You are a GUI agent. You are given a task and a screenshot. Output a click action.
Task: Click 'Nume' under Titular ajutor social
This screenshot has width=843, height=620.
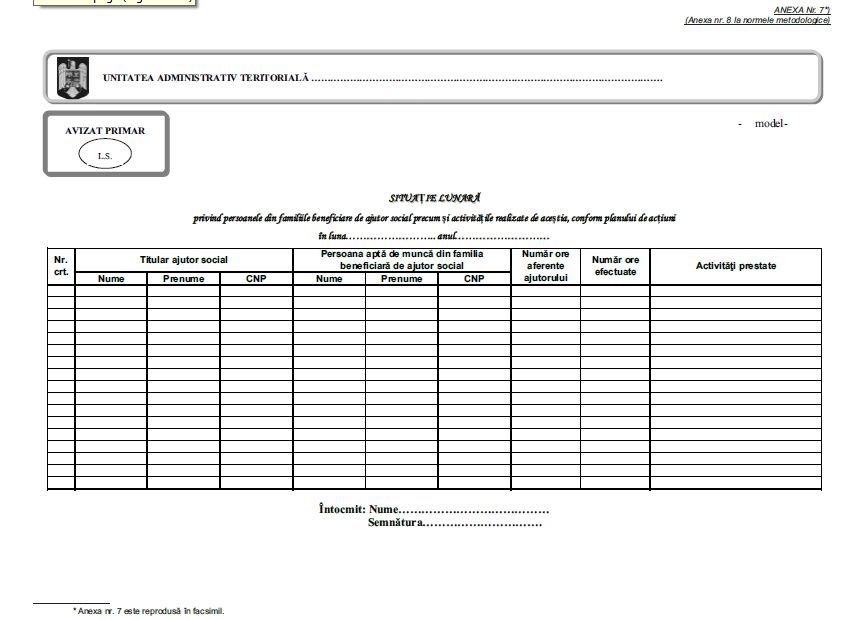[x=111, y=279]
